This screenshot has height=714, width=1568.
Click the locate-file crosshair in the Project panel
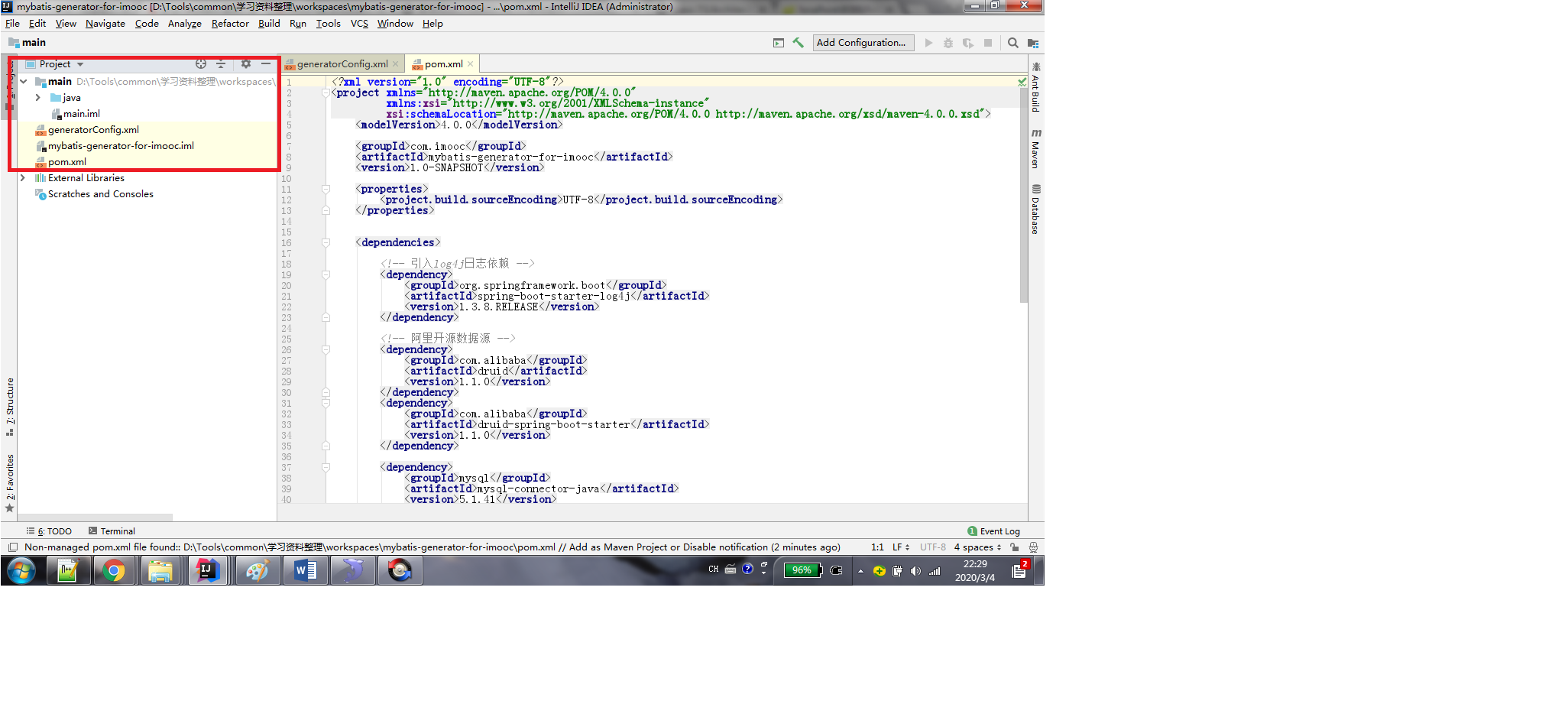pyautogui.click(x=201, y=64)
